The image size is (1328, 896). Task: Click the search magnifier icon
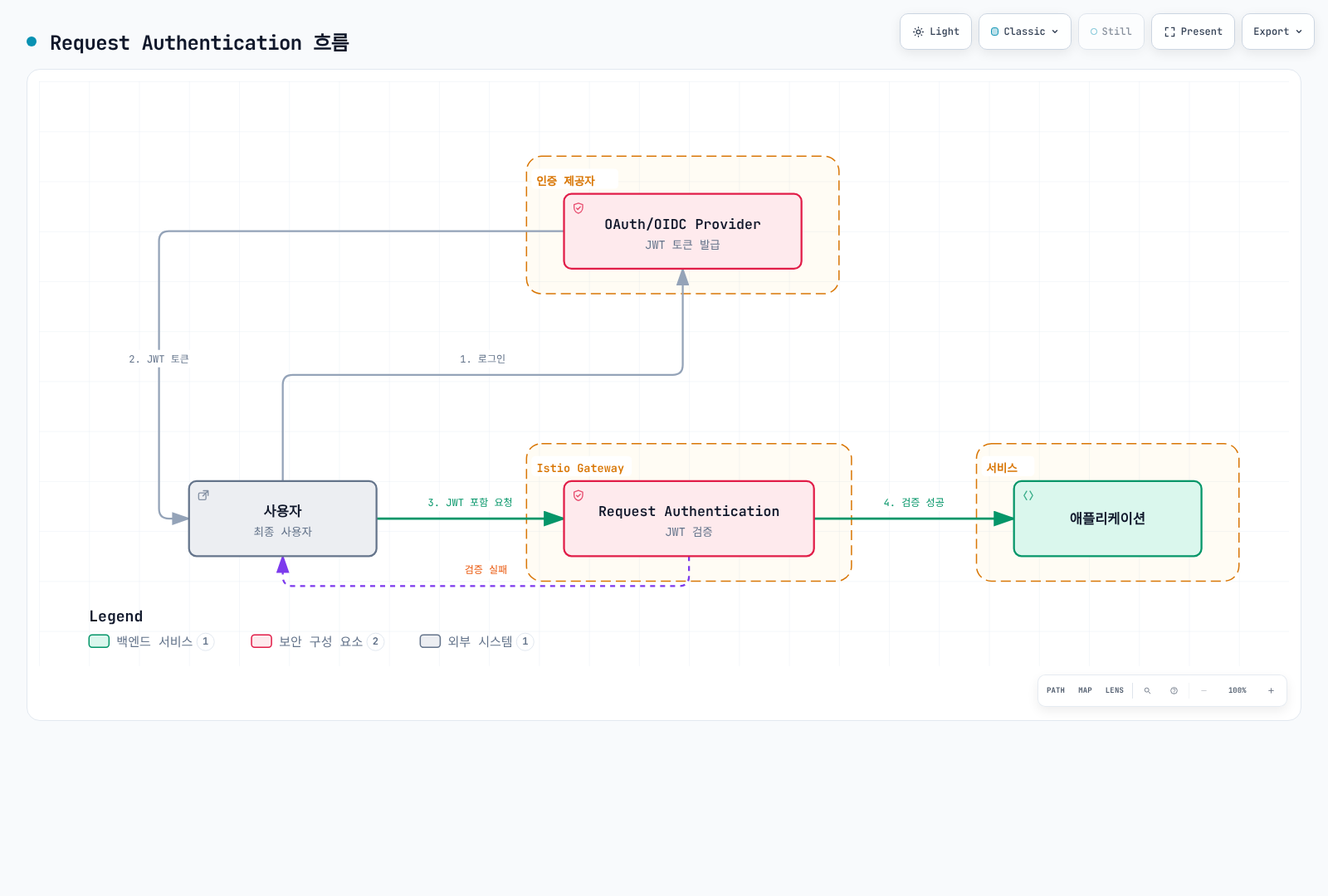pyautogui.click(x=1148, y=690)
